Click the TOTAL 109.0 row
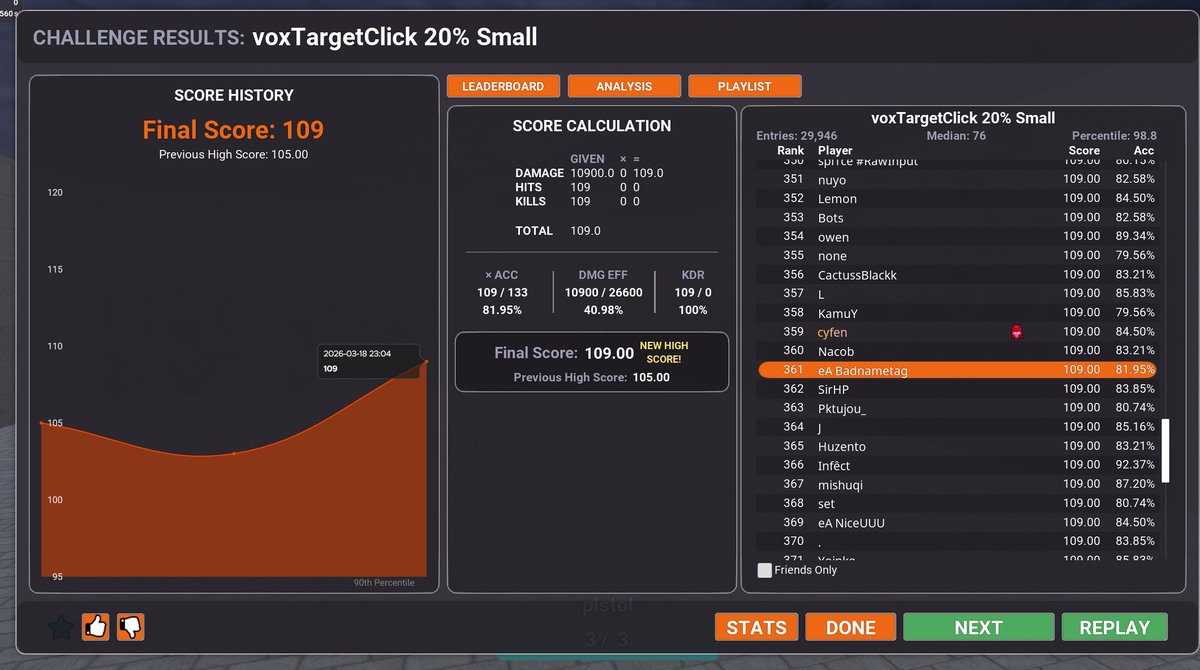 pos(558,231)
